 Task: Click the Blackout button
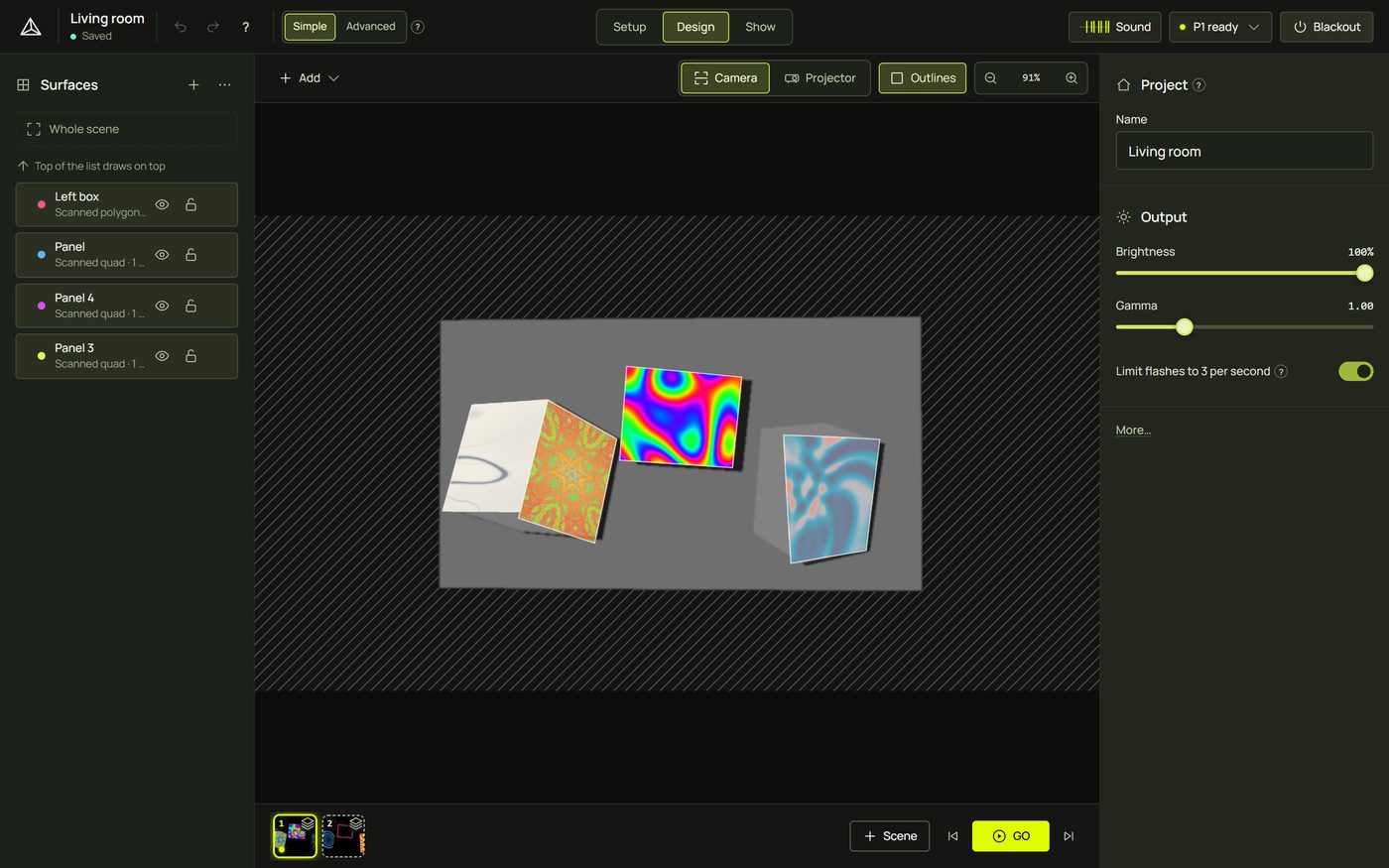tap(1326, 27)
